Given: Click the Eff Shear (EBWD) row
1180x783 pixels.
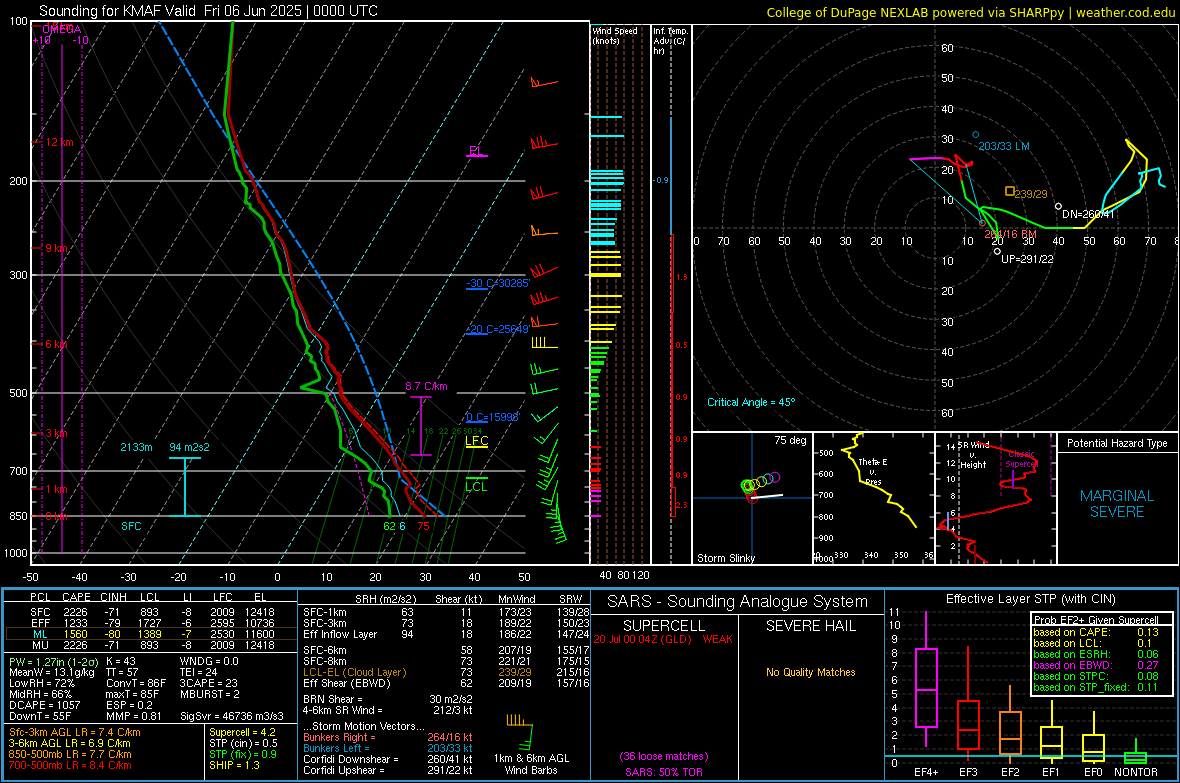Looking at the screenshot, I should tap(446, 683).
